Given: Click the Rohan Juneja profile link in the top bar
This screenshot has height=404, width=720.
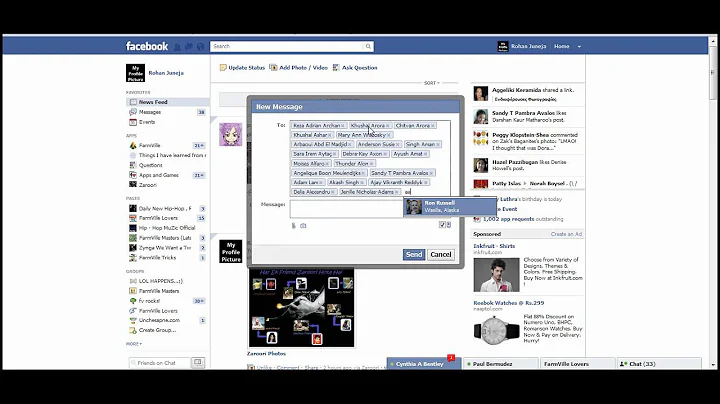Looking at the screenshot, I should (x=529, y=46).
